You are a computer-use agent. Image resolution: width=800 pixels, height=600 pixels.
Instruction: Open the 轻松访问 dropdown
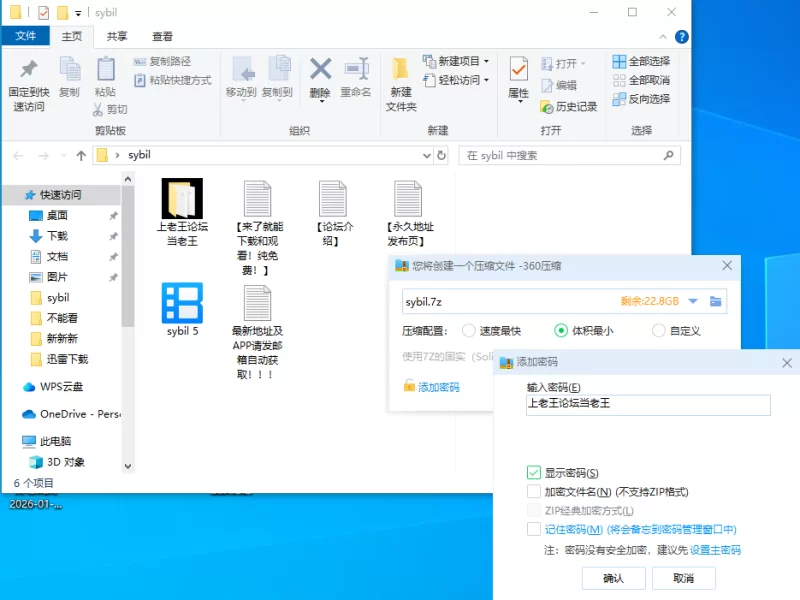pyautogui.click(x=457, y=80)
